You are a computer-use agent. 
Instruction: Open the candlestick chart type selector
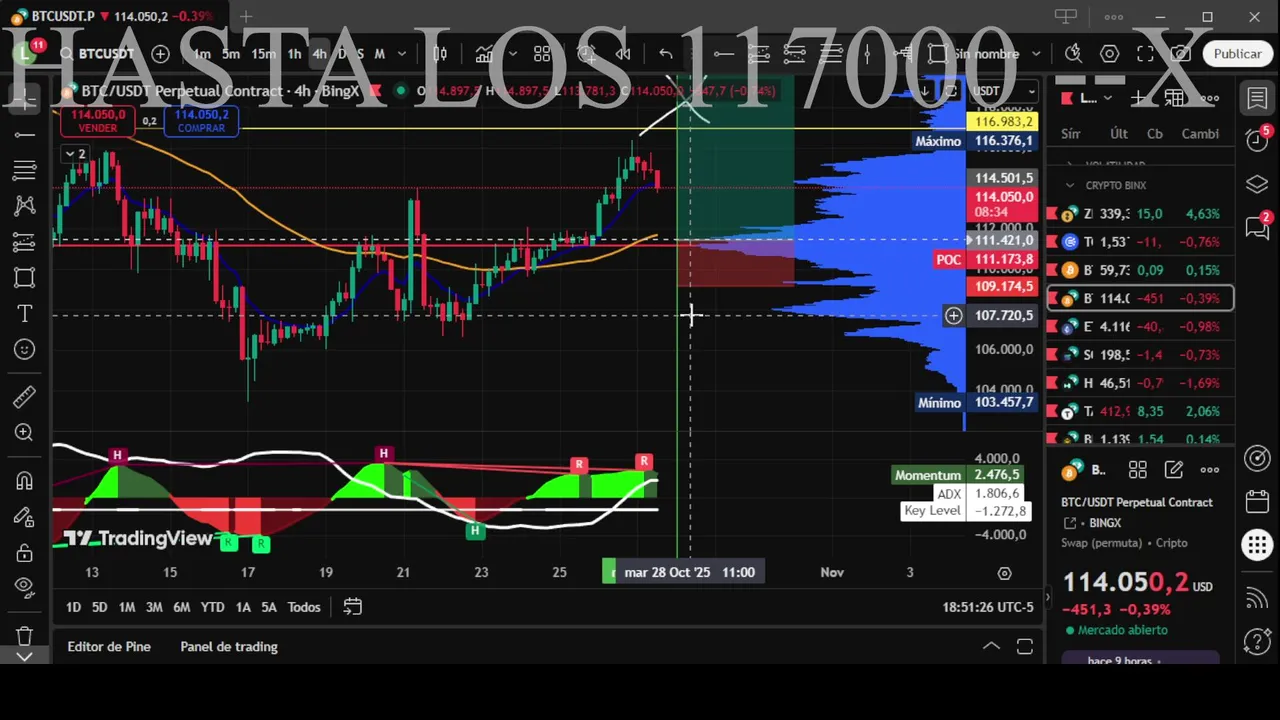coord(440,54)
